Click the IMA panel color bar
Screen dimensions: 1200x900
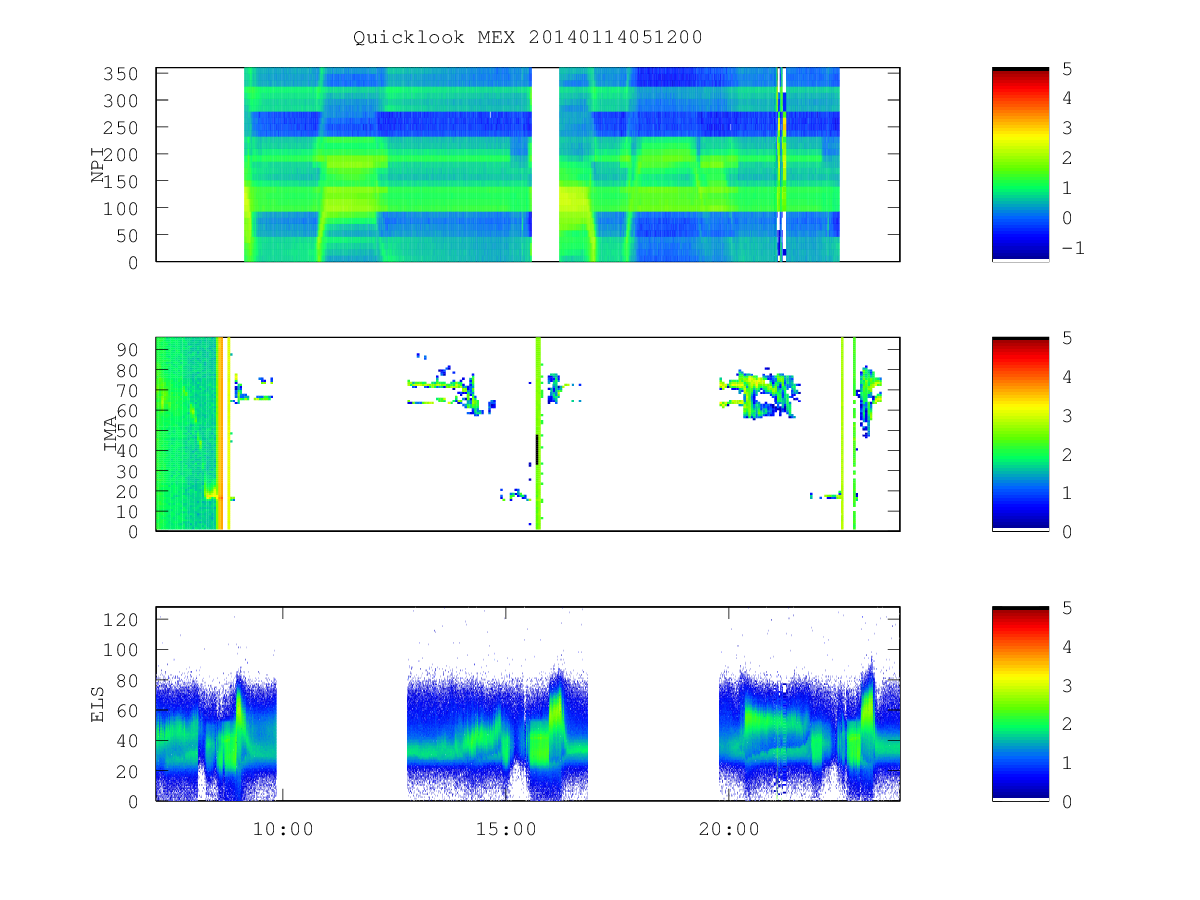[x=1020, y=434]
